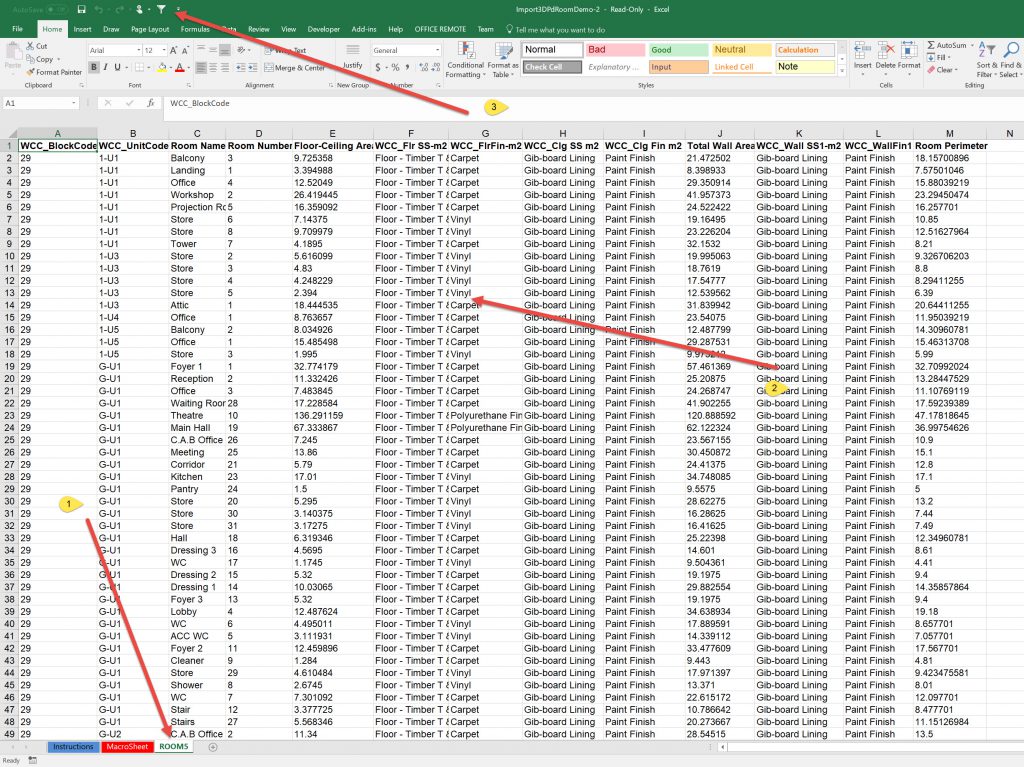Switch to the MacroSheet worksheet tab

(127, 747)
